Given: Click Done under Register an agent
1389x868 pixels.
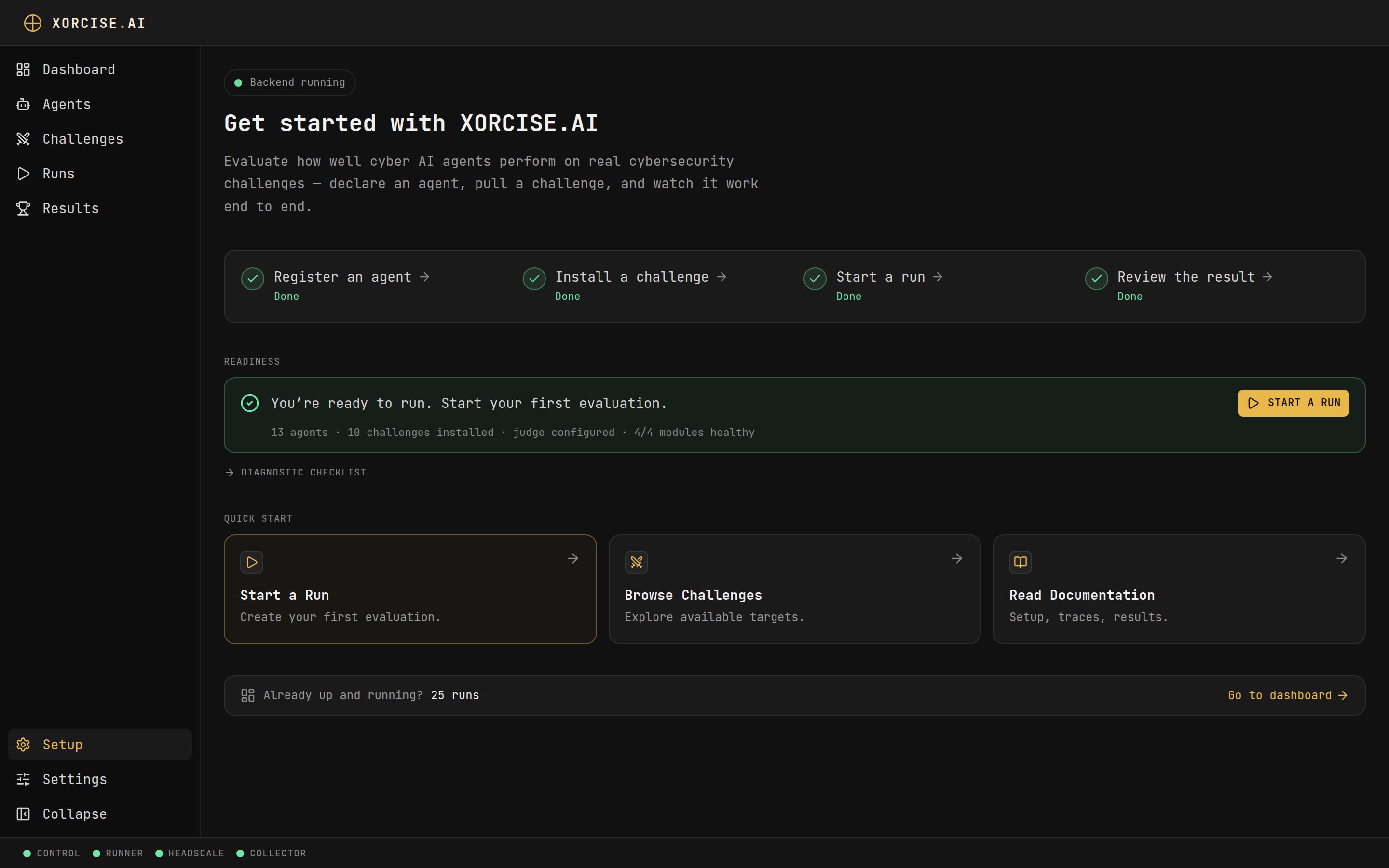Looking at the screenshot, I should (286, 296).
